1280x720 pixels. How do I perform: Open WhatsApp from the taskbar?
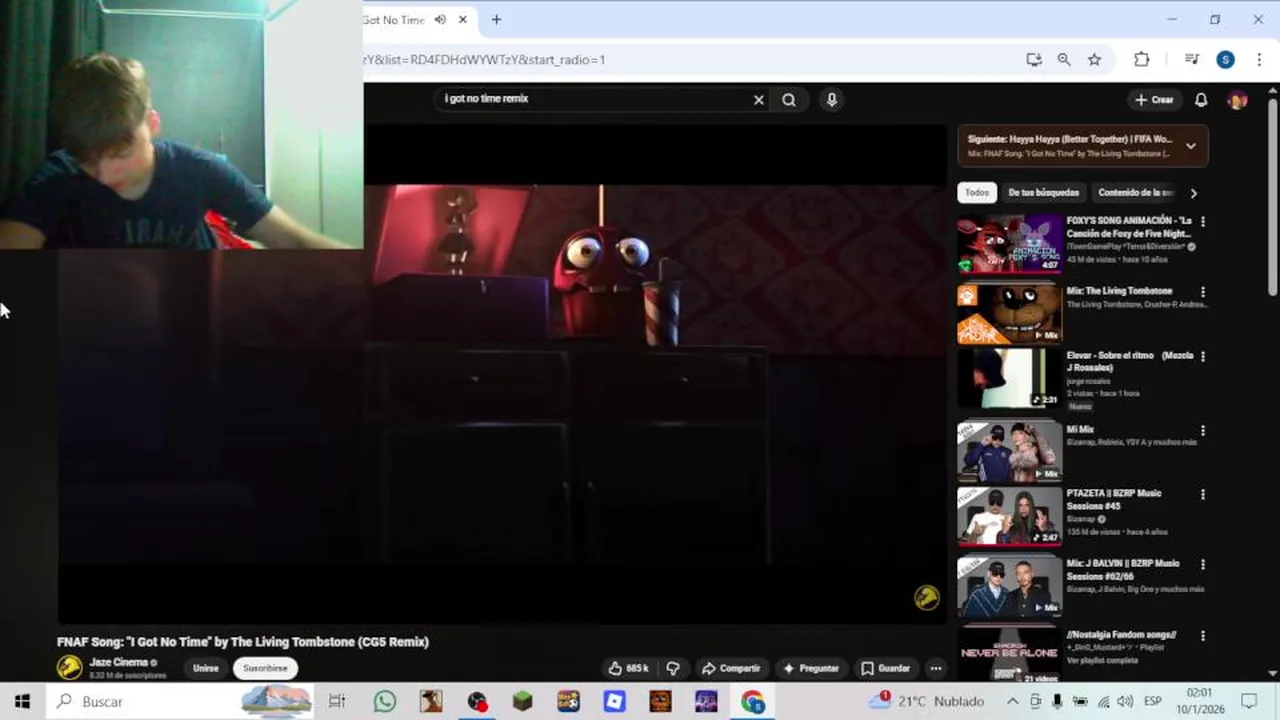385,701
